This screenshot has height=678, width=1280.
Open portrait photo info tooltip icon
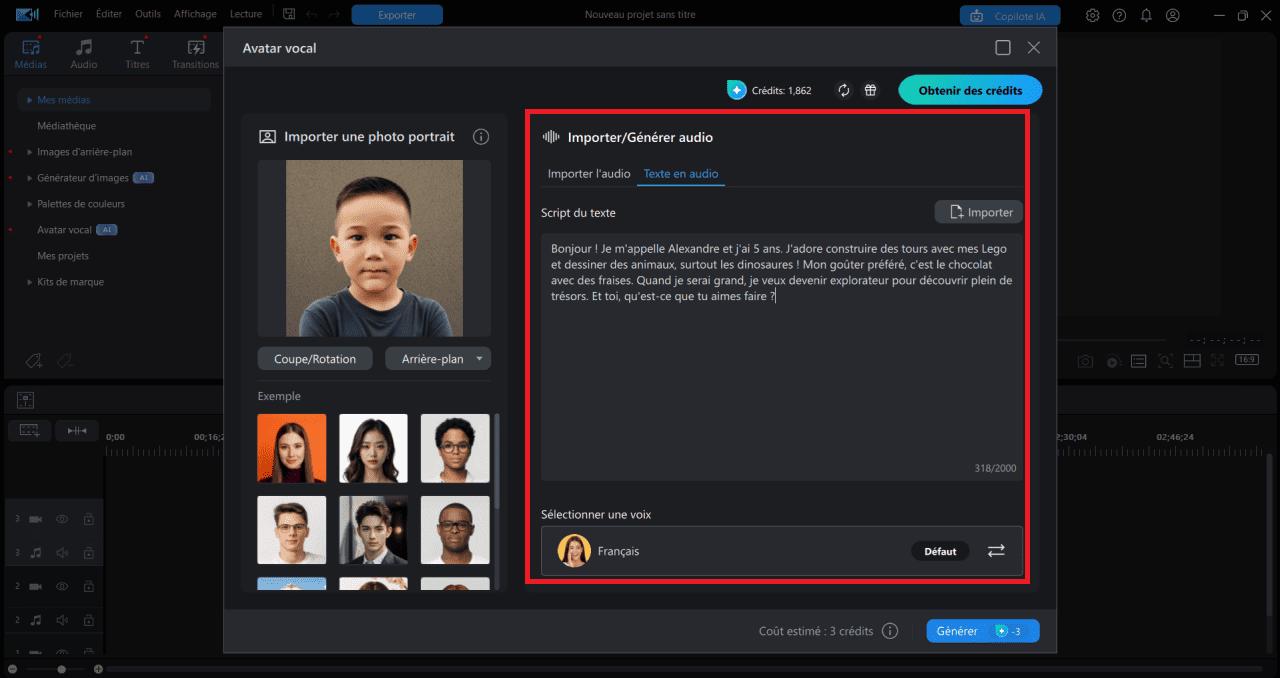click(x=481, y=137)
